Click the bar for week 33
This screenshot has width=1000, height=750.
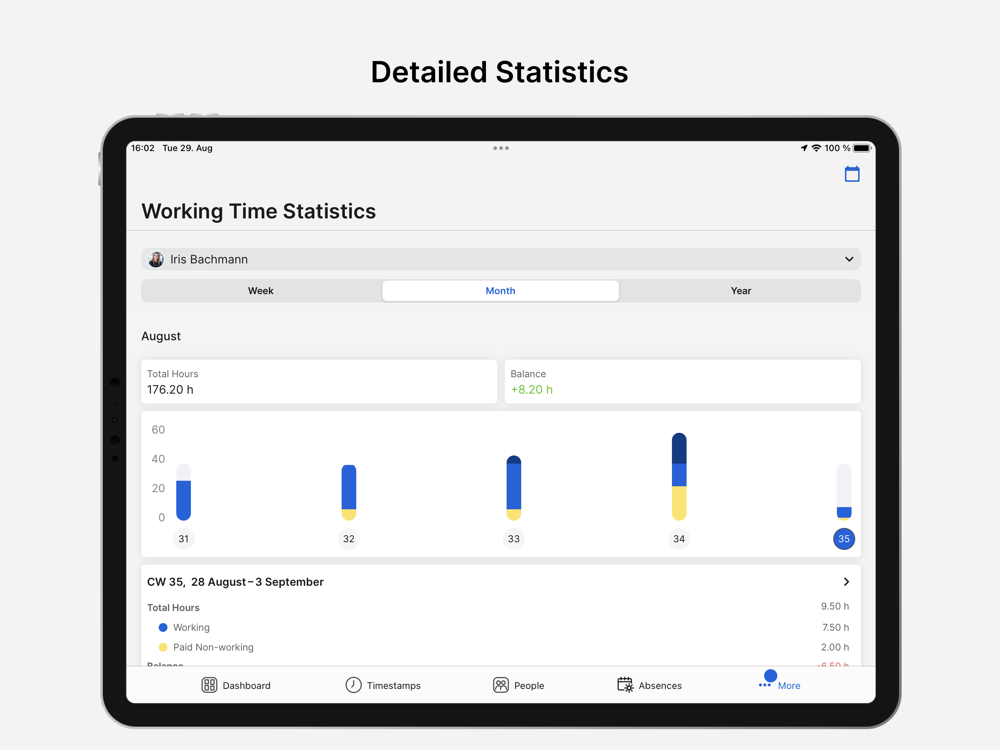[514, 488]
